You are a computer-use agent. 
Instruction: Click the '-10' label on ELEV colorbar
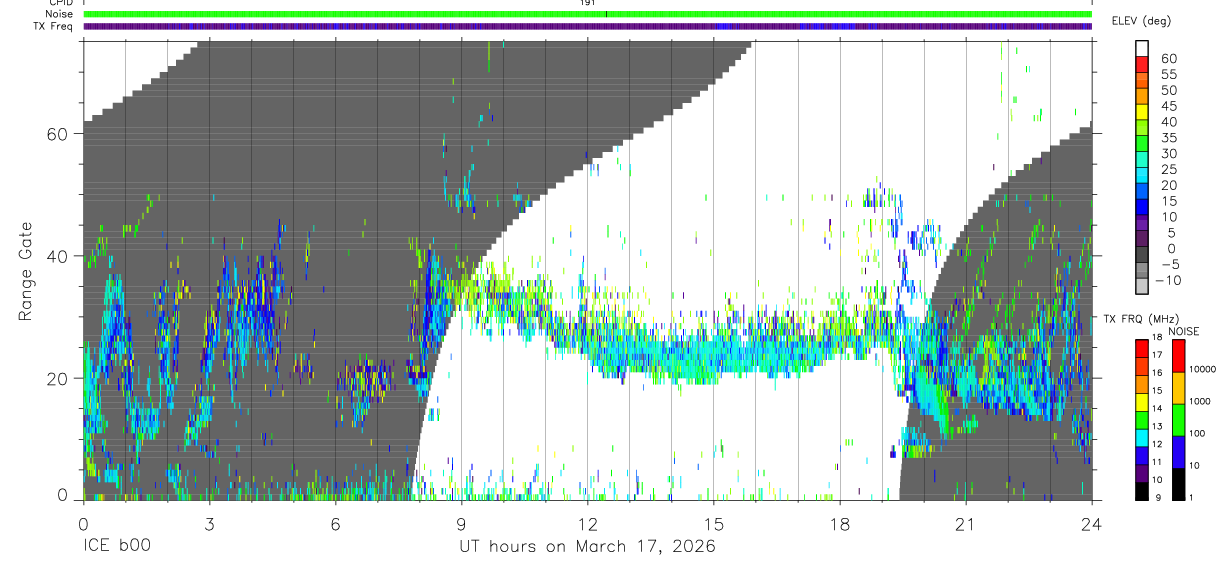click(x=1168, y=280)
